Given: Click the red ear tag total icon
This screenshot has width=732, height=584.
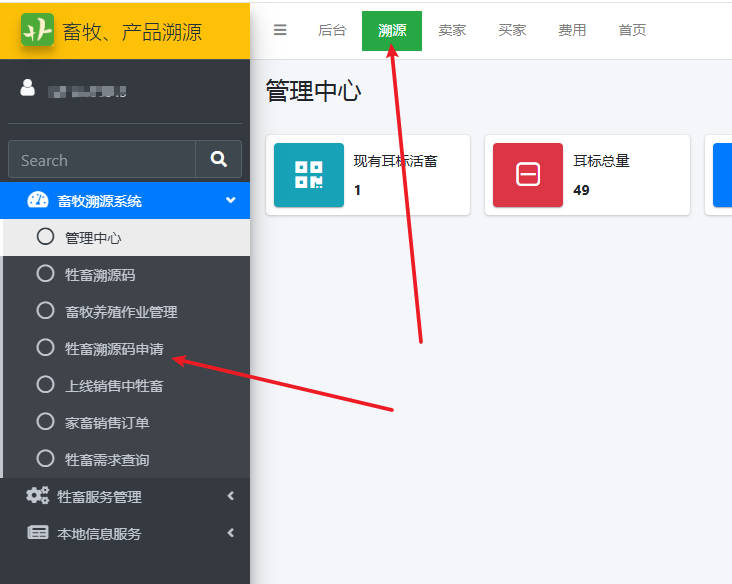Looking at the screenshot, I should tap(528, 175).
